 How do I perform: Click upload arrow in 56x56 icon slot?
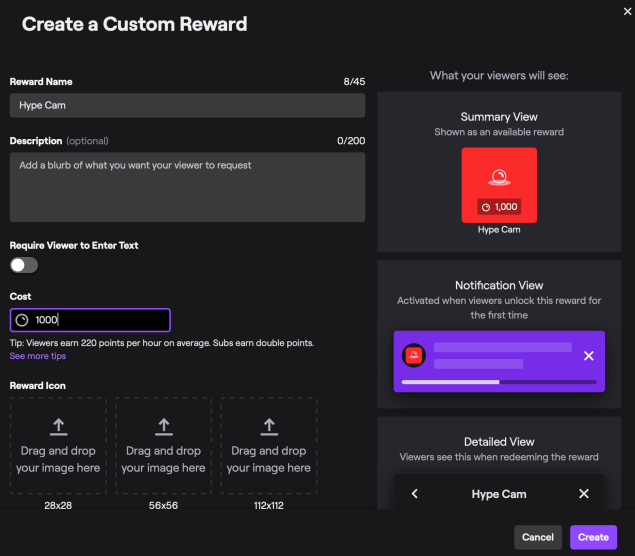click(x=165, y=427)
